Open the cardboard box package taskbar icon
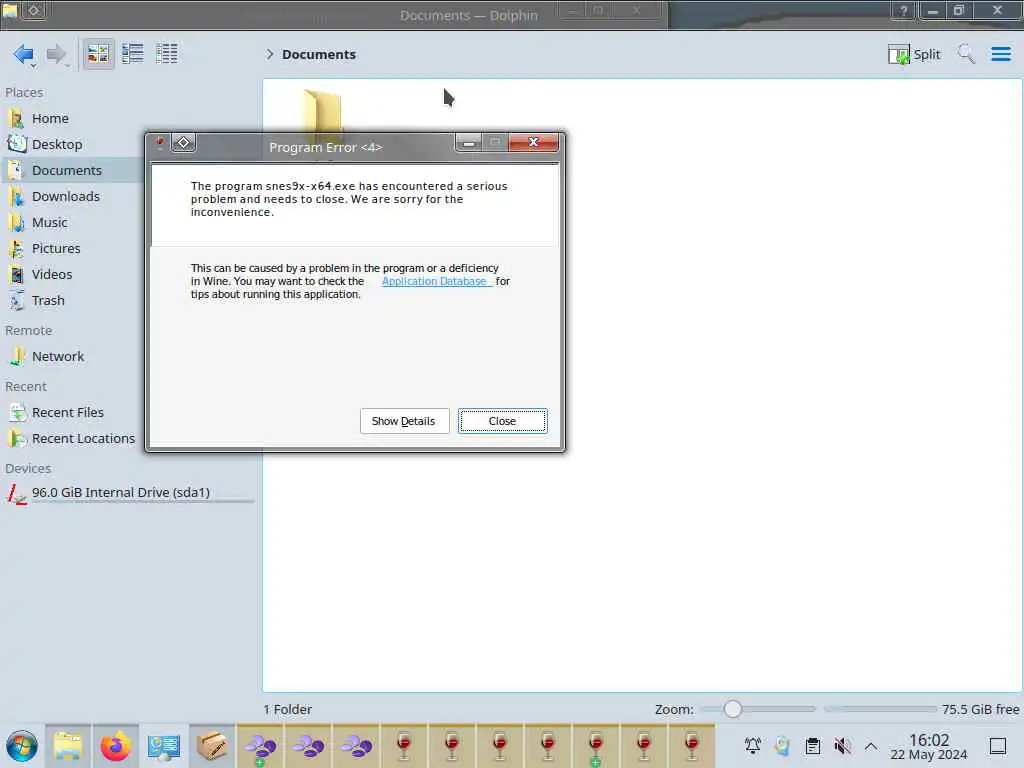The image size is (1024, 768). pos(212,746)
